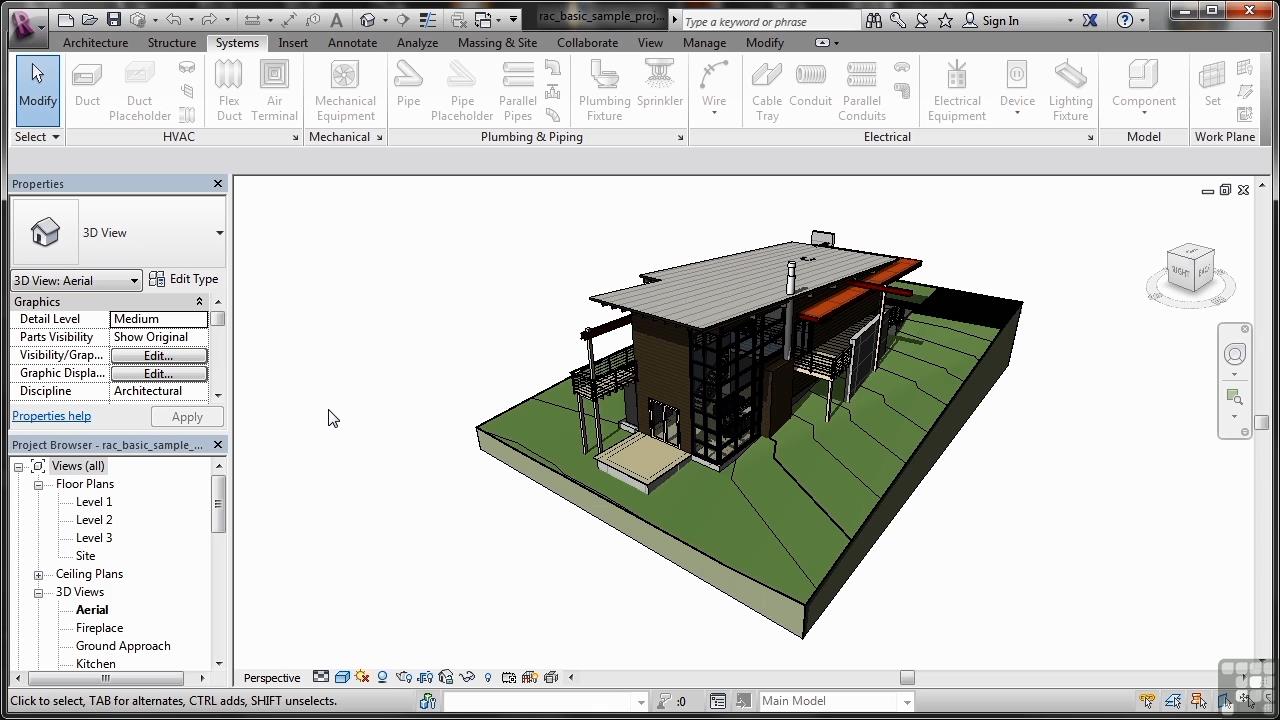Click the Apply button in Properties

(187, 417)
